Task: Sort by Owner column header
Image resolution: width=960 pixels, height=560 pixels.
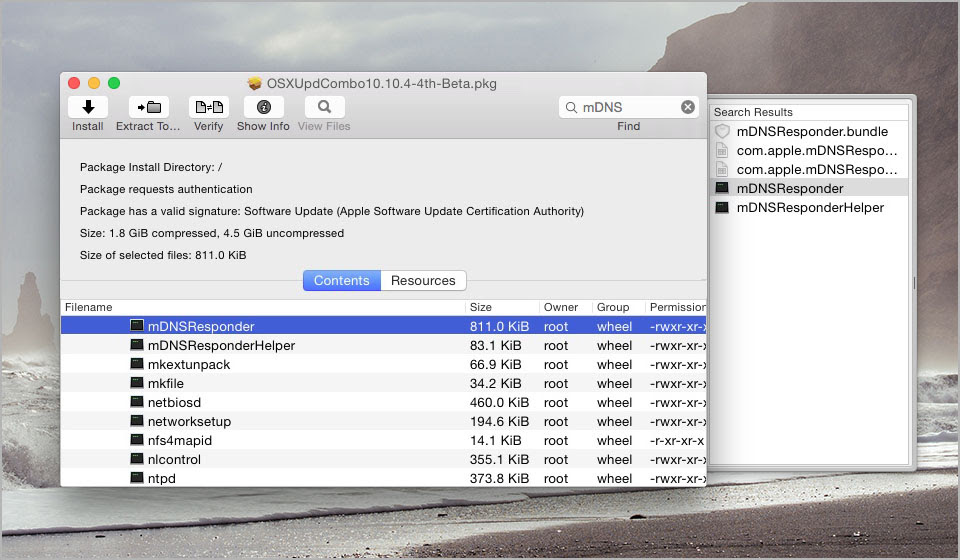Action: tap(566, 307)
